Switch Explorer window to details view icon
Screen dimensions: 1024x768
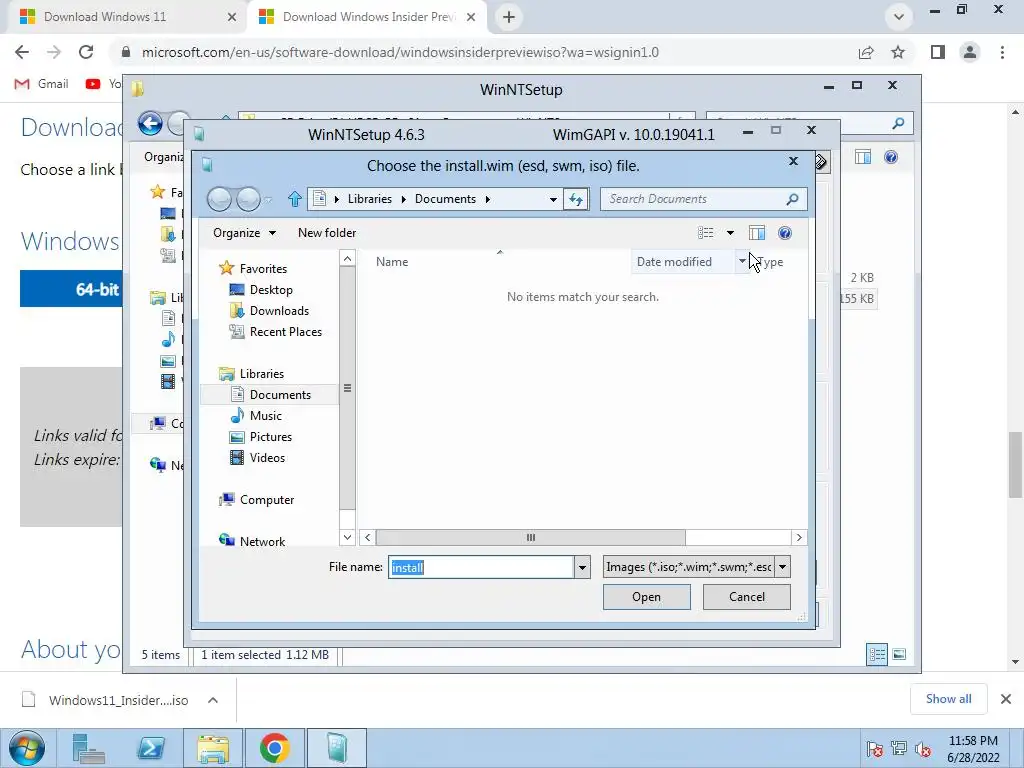[876, 654]
